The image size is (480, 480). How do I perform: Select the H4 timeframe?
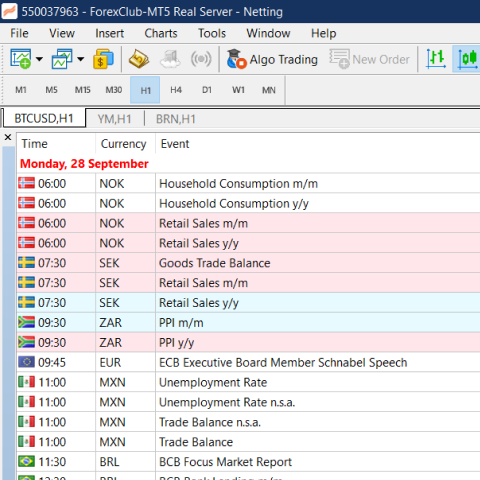[x=176, y=90]
